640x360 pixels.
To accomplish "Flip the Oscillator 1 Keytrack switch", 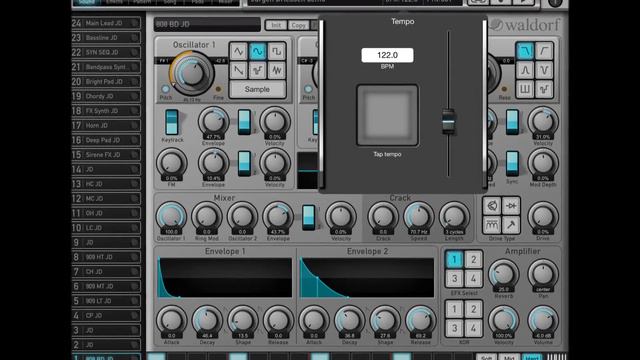I will (172, 122).
